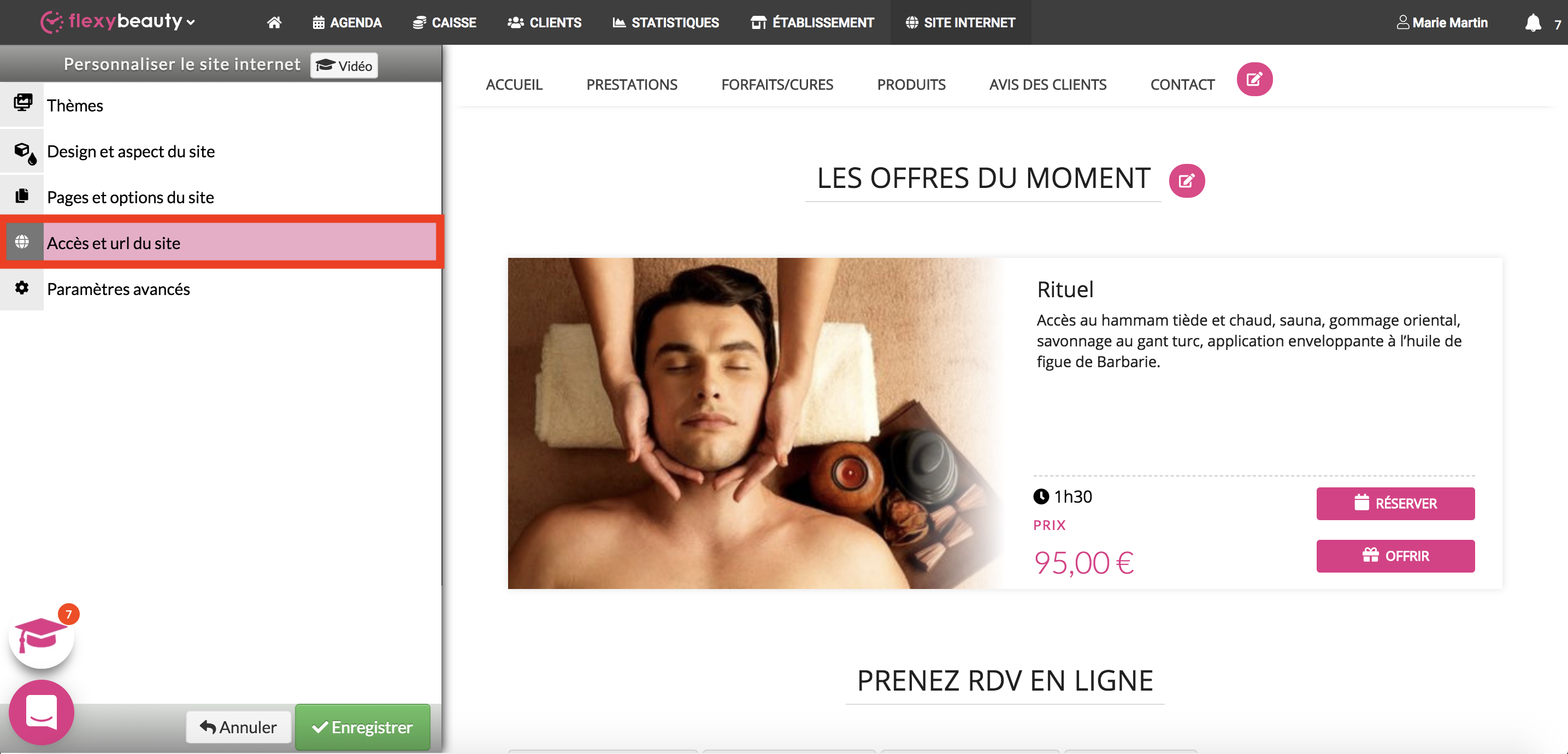The height and width of the screenshot is (754, 1568).
Task: Watch the Vidéo tutorial button
Action: click(344, 65)
